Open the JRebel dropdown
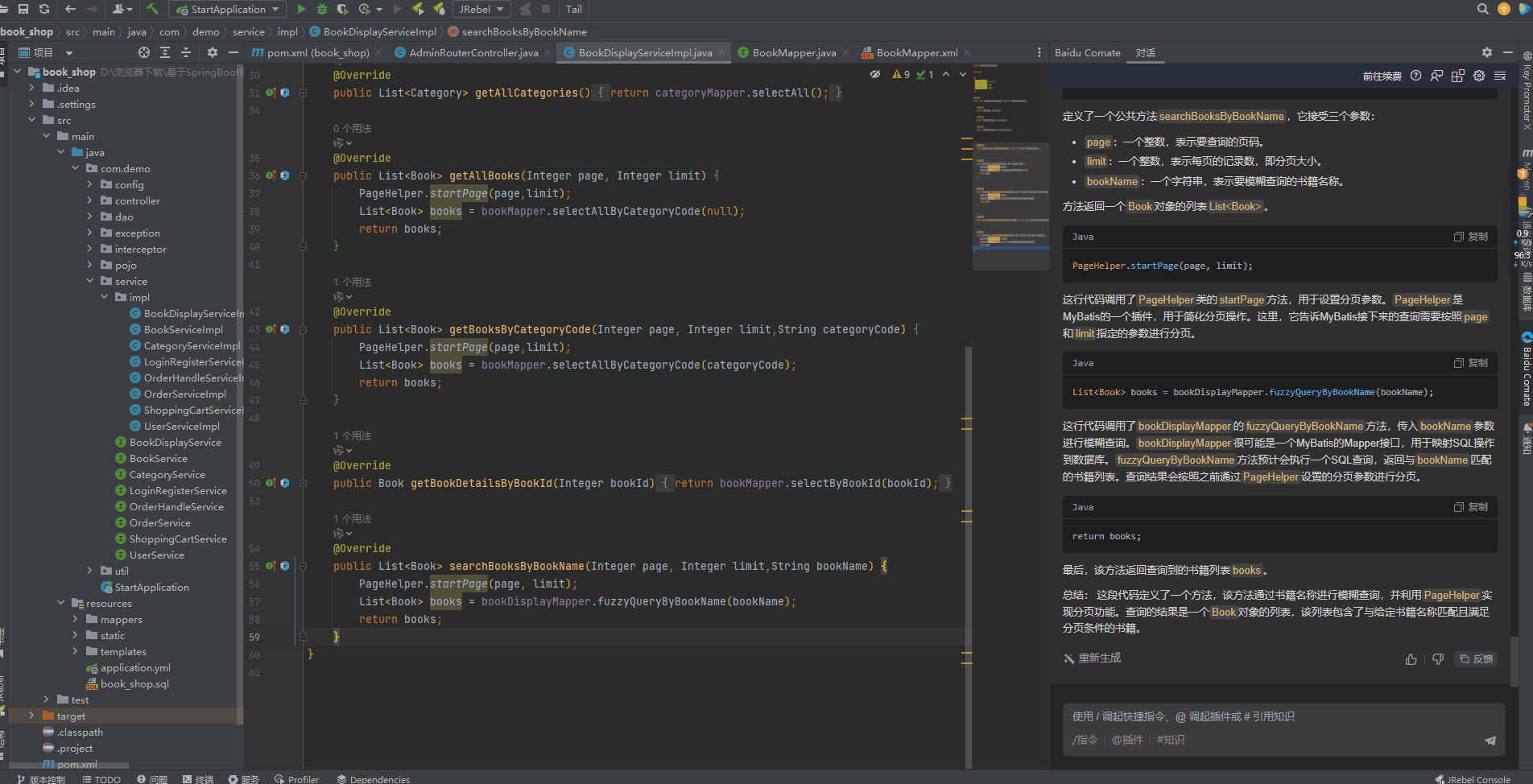1533x784 pixels. coord(482,9)
